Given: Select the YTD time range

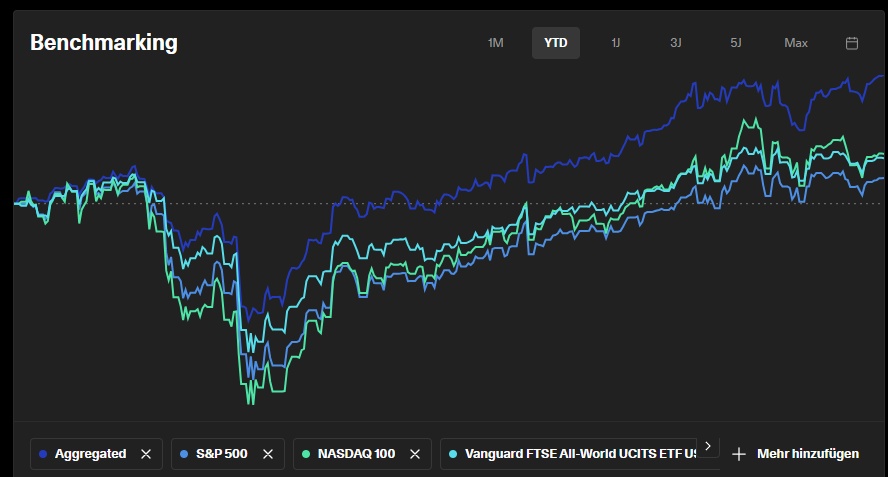Looking at the screenshot, I should [555, 43].
